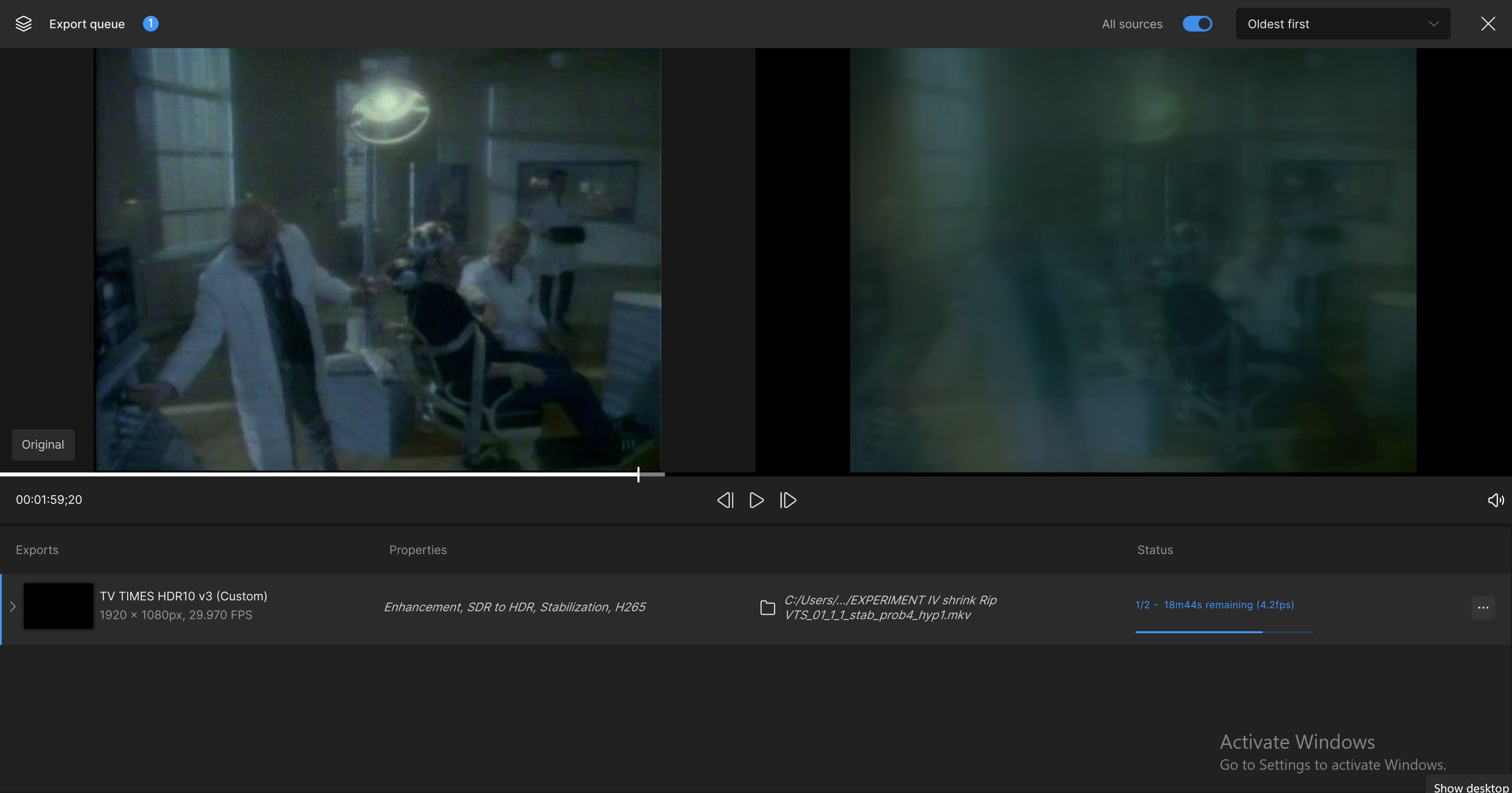Click the enhanced output preview pane
1512x793 pixels.
(1133, 260)
